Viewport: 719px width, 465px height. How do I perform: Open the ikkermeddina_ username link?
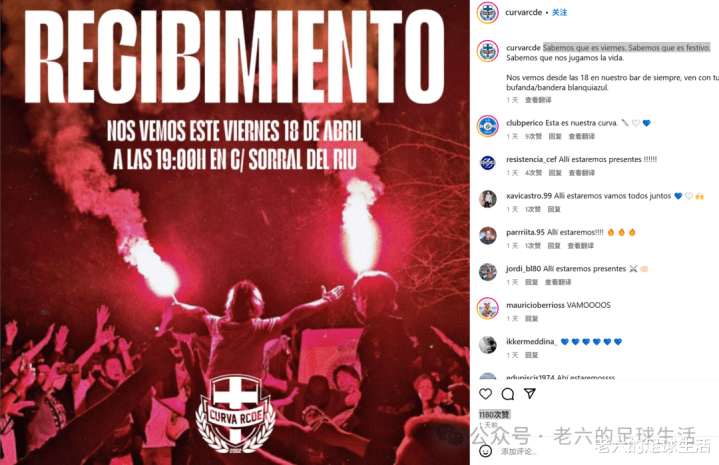[531, 342]
